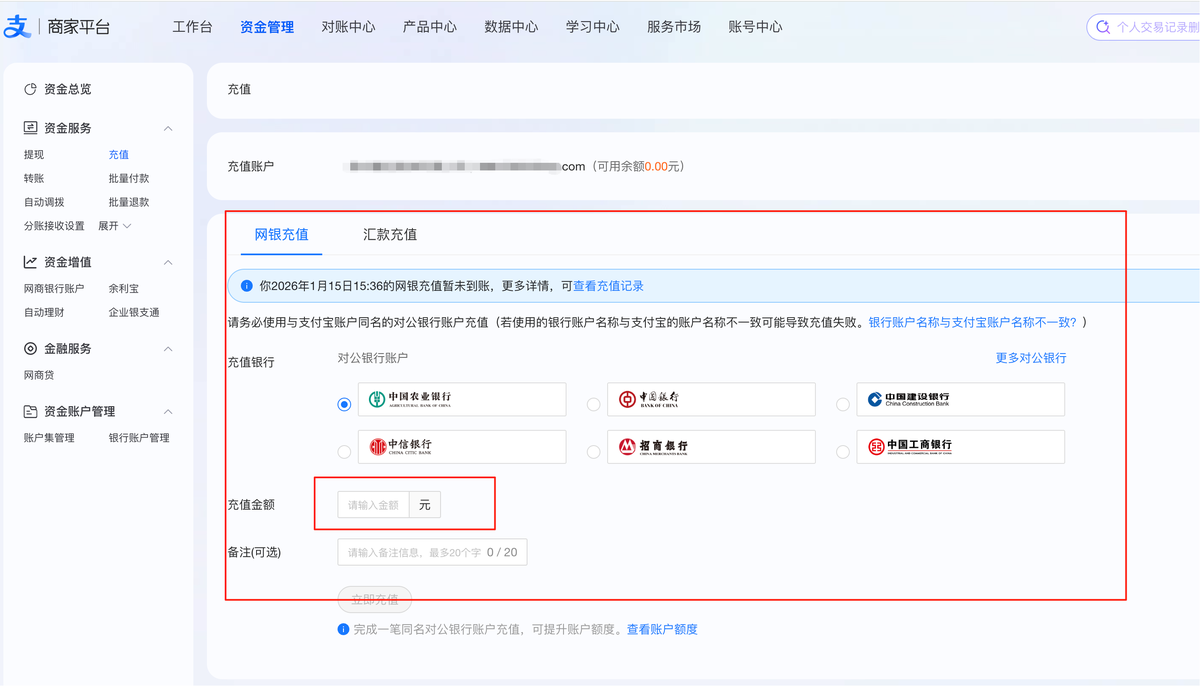The height and width of the screenshot is (686, 1200).
Task: Choose the 中国建设银行 bank card
Action: (x=960, y=399)
